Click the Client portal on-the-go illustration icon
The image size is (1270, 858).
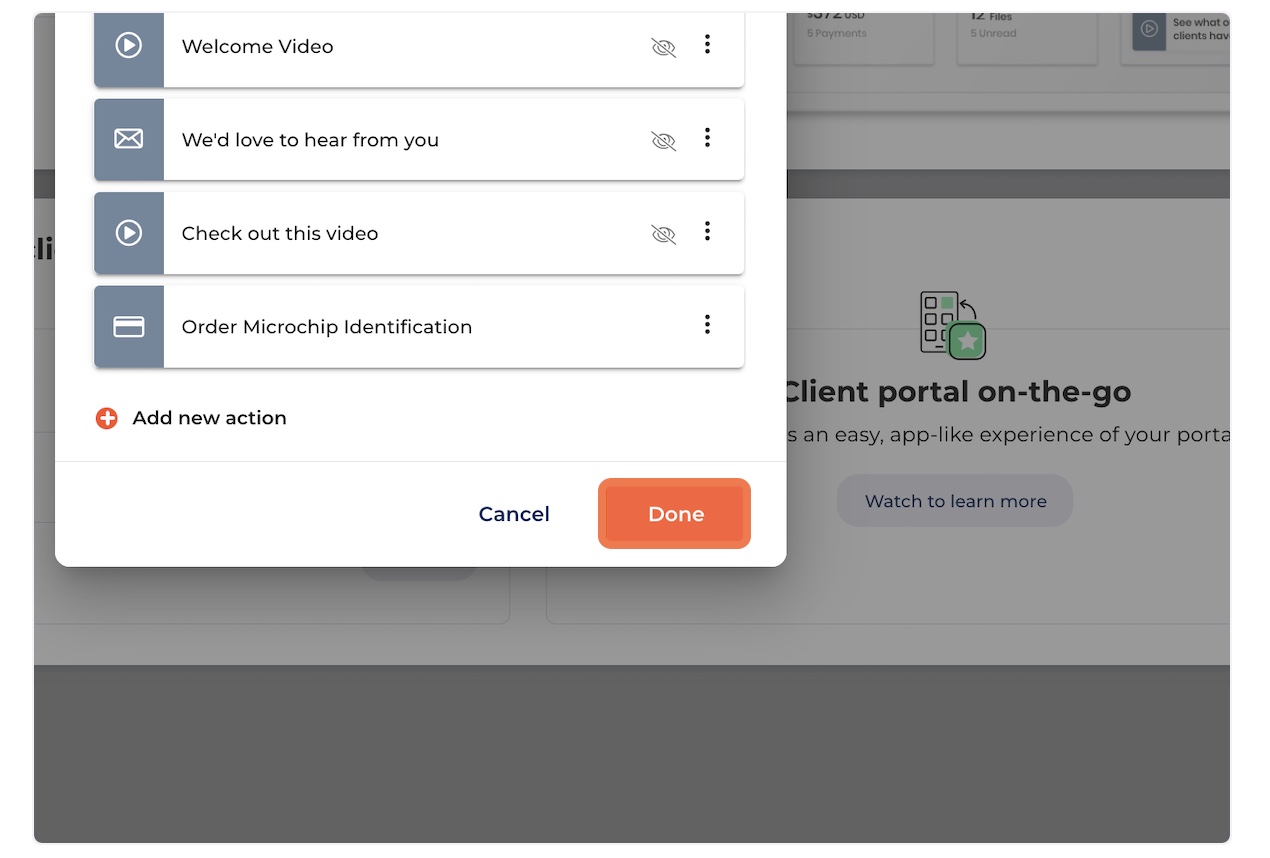[954, 325]
